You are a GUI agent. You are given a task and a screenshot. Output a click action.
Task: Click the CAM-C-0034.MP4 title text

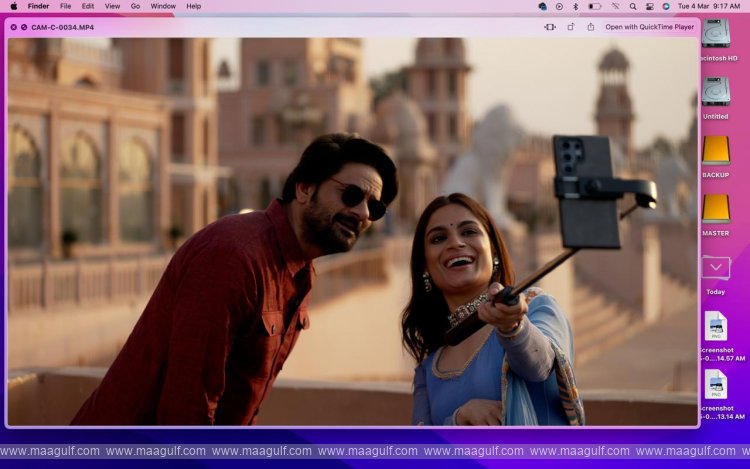click(x=63, y=27)
